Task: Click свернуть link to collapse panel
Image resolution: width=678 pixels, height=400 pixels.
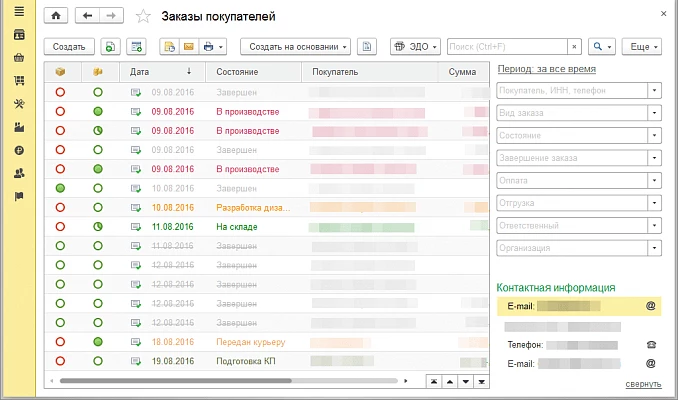Action: pyautogui.click(x=643, y=384)
